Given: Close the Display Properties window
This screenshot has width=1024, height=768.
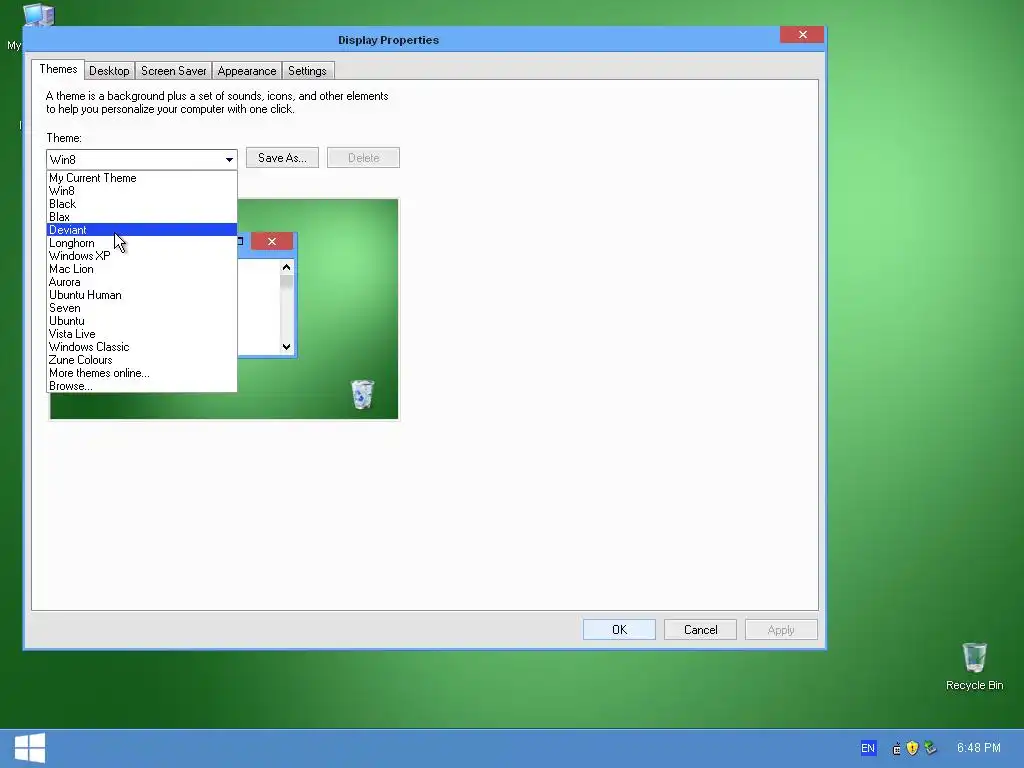Looking at the screenshot, I should click(x=802, y=35).
